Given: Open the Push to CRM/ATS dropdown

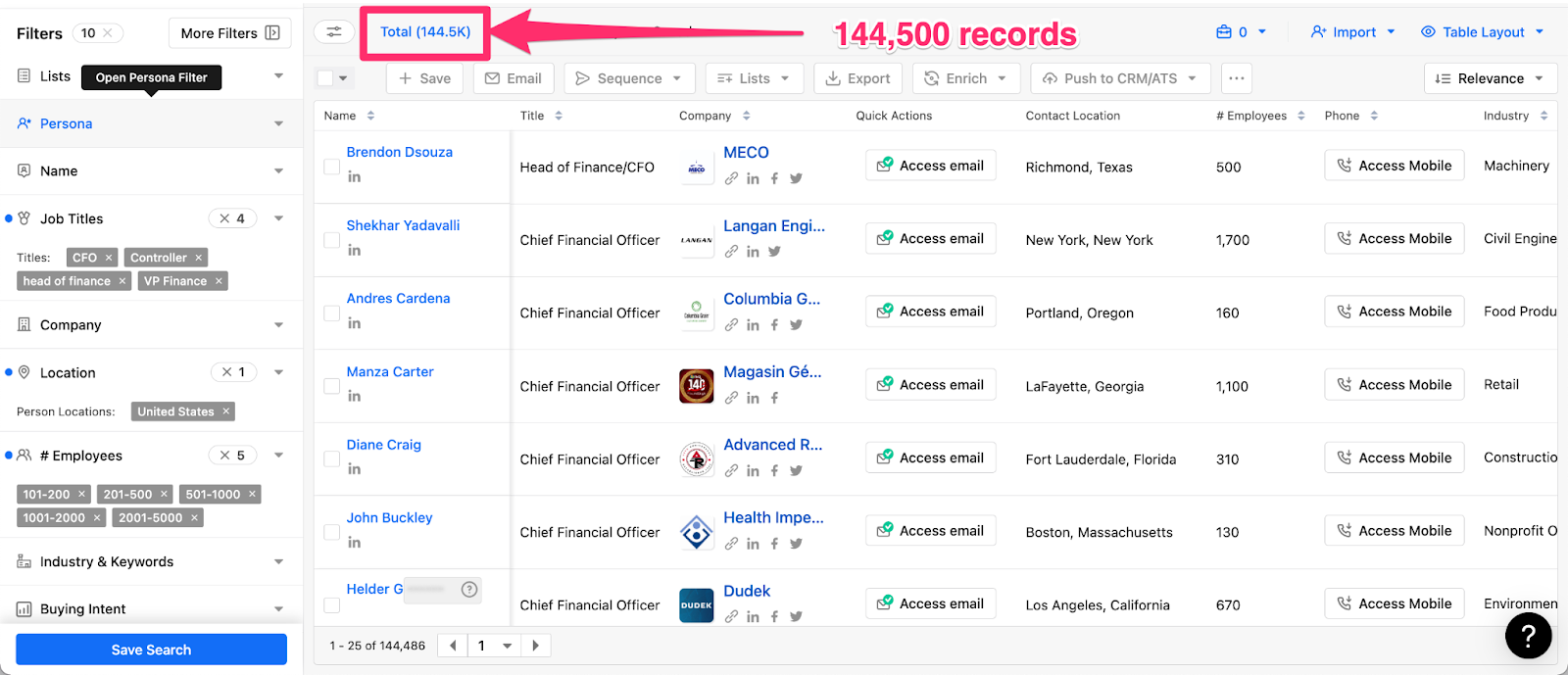Looking at the screenshot, I should coord(1119,78).
